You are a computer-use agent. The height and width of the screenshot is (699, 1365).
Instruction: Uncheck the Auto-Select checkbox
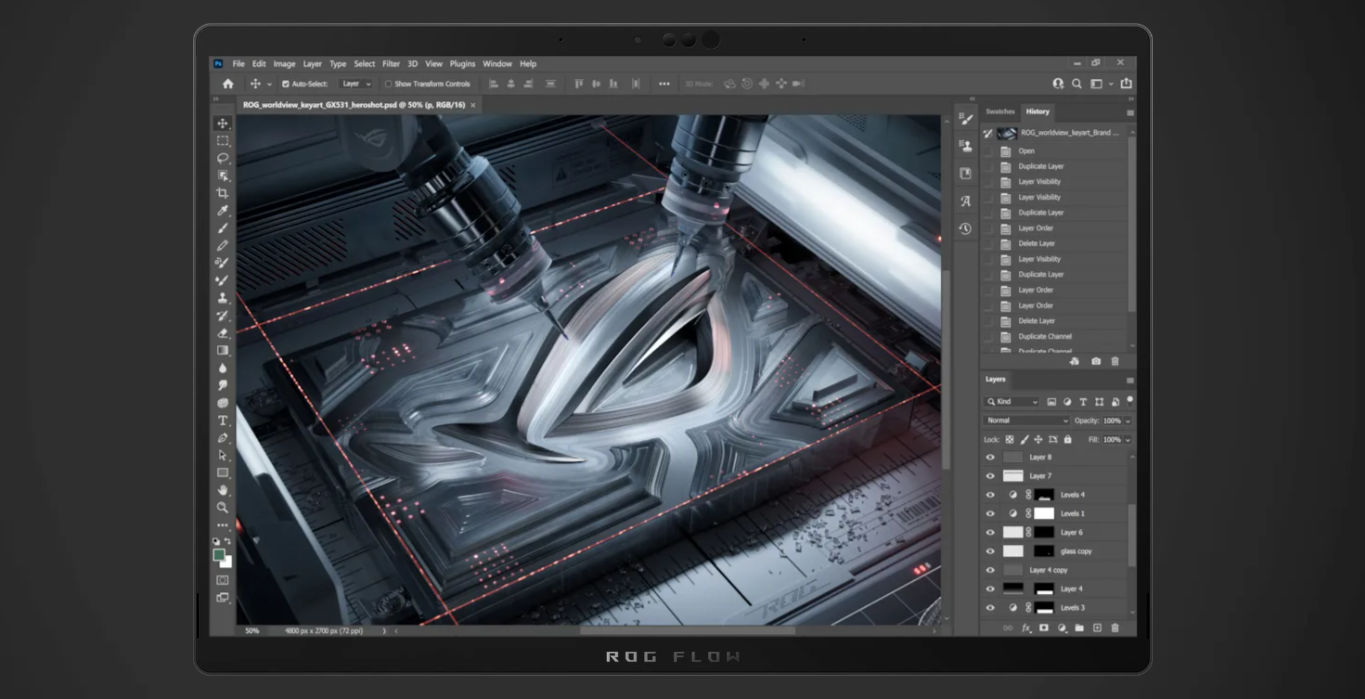[x=286, y=84]
